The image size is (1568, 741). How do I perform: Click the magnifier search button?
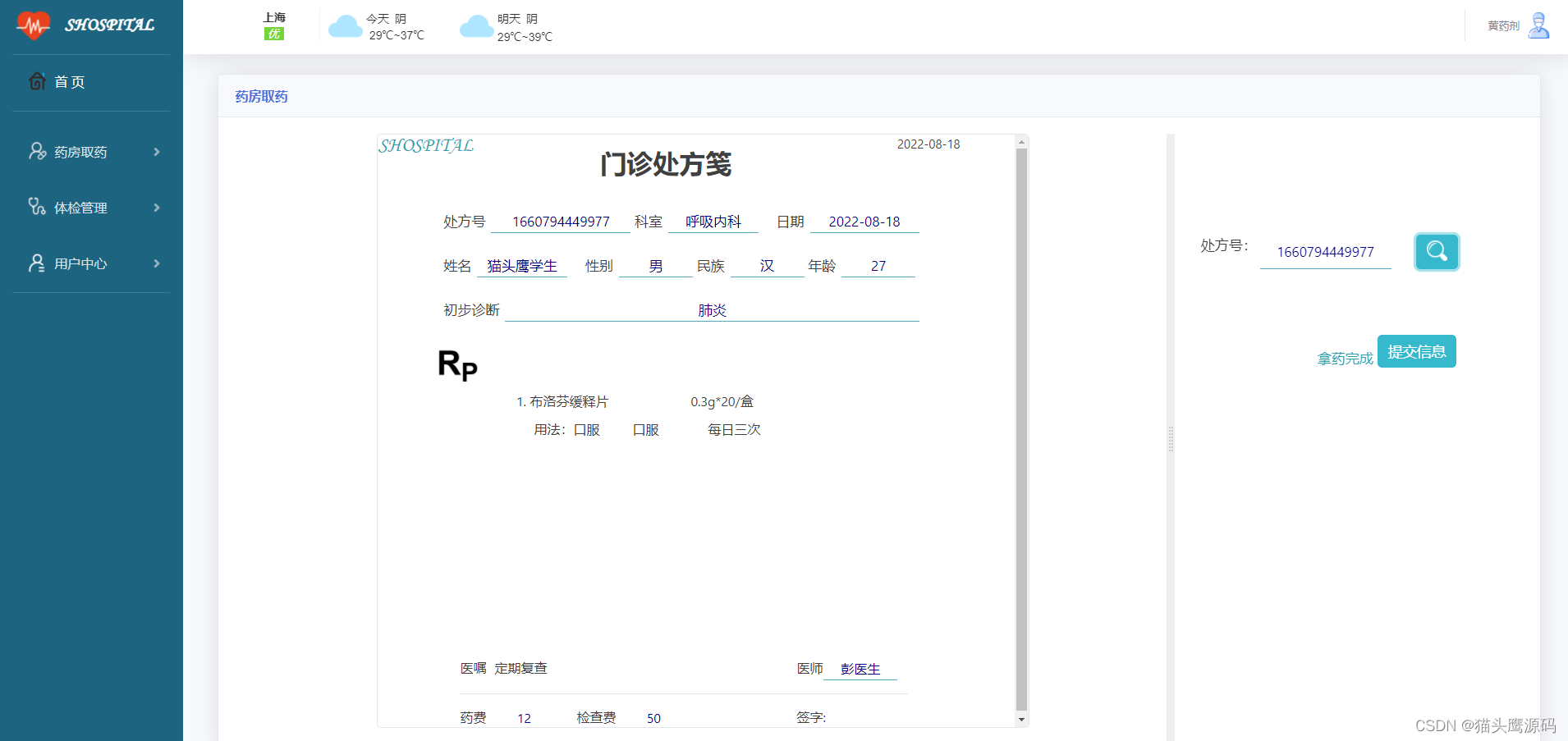pos(1437,251)
